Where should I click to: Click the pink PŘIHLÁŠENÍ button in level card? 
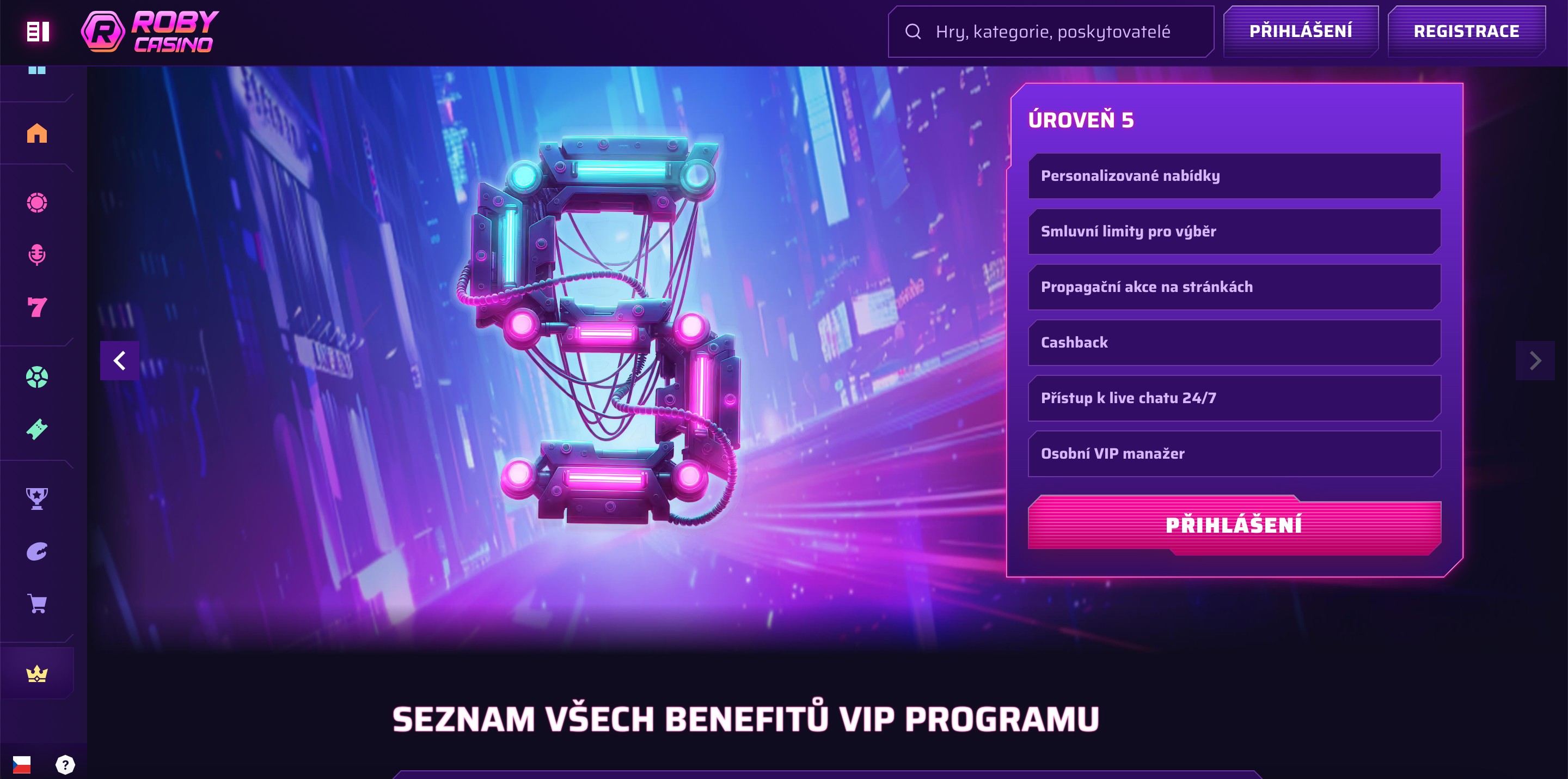tap(1234, 525)
